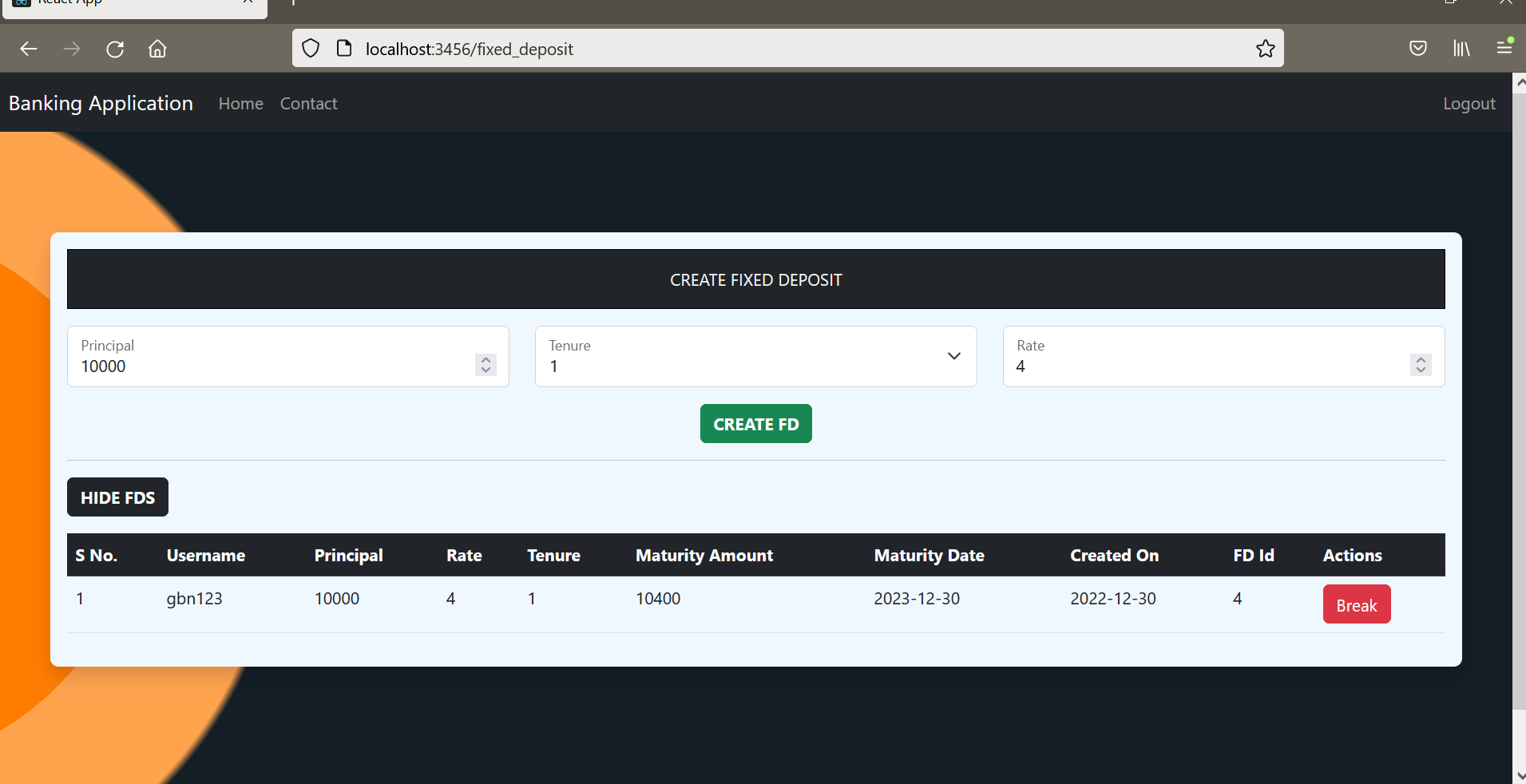Open the browser library icon
The width and height of the screenshot is (1526, 784).
tap(1462, 49)
